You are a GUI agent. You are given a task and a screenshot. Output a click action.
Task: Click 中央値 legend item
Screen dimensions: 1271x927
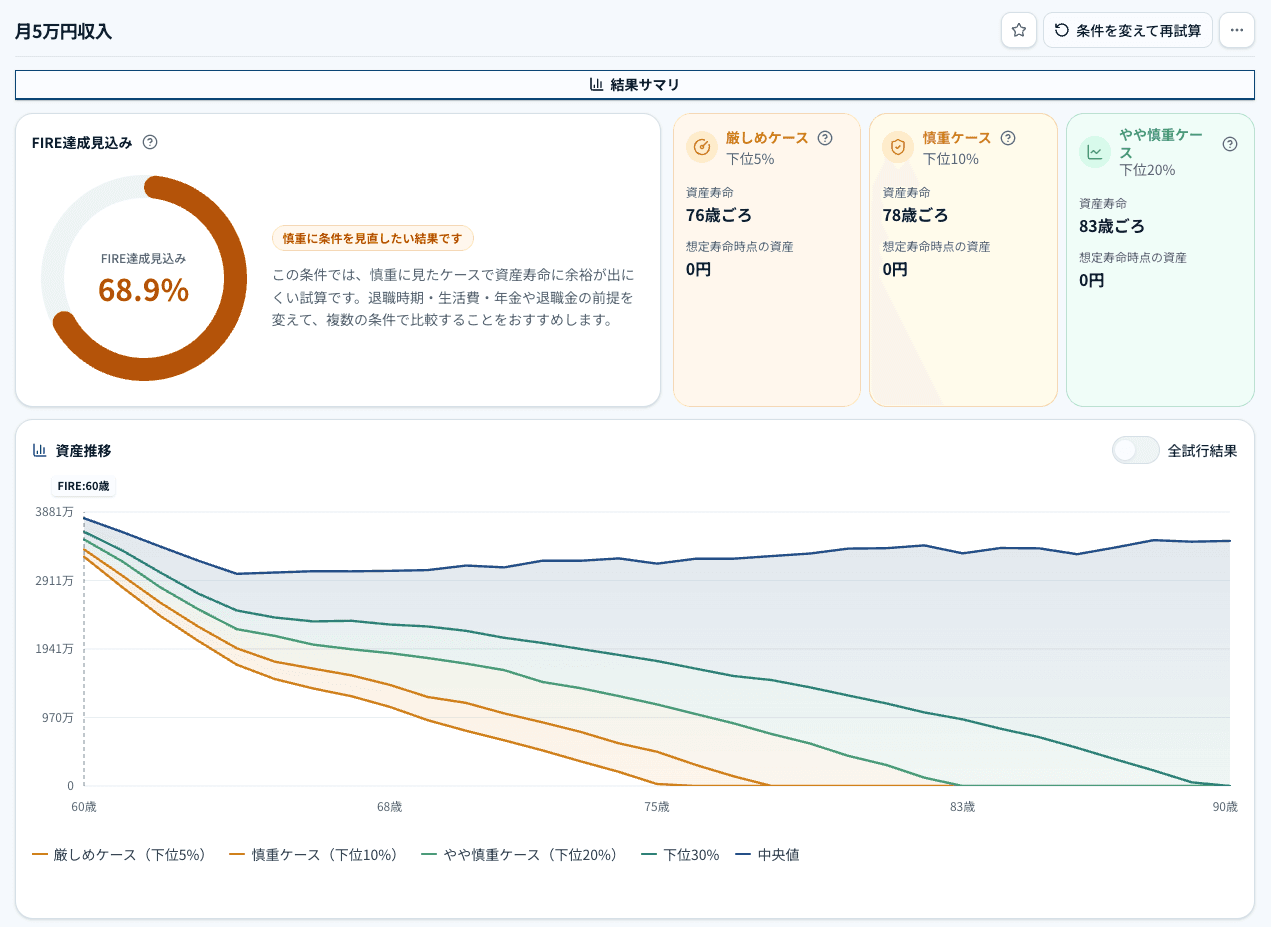pyautogui.click(x=767, y=855)
